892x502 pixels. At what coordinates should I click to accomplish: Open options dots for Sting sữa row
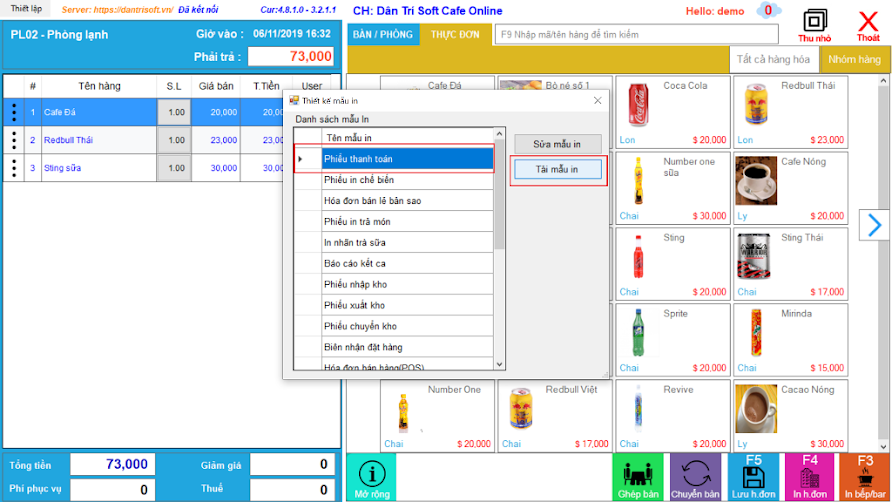point(14,168)
